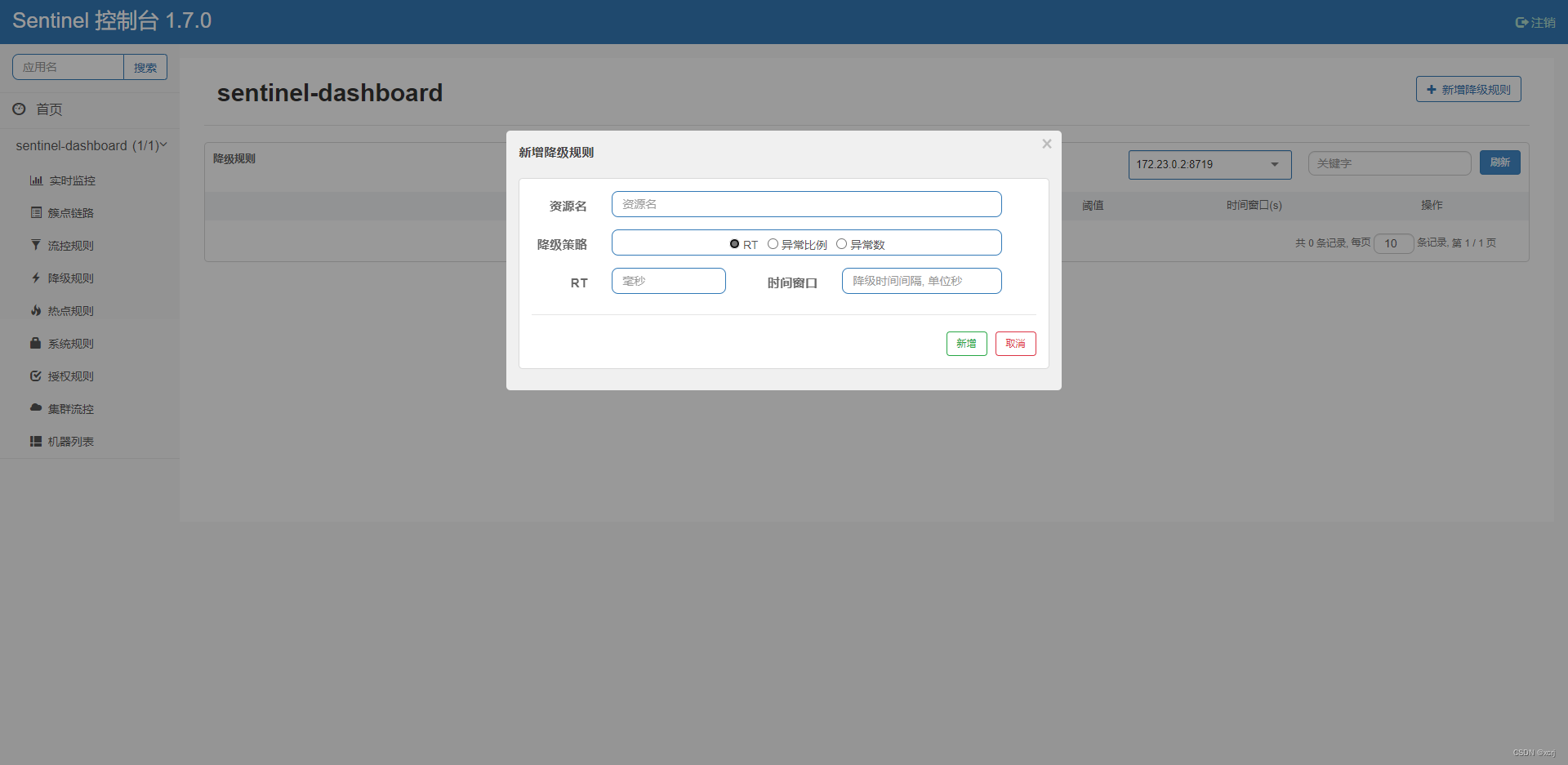1568x765 pixels.
Task: Click the grid list icon for 机器列表
Action: pyautogui.click(x=36, y=441)
